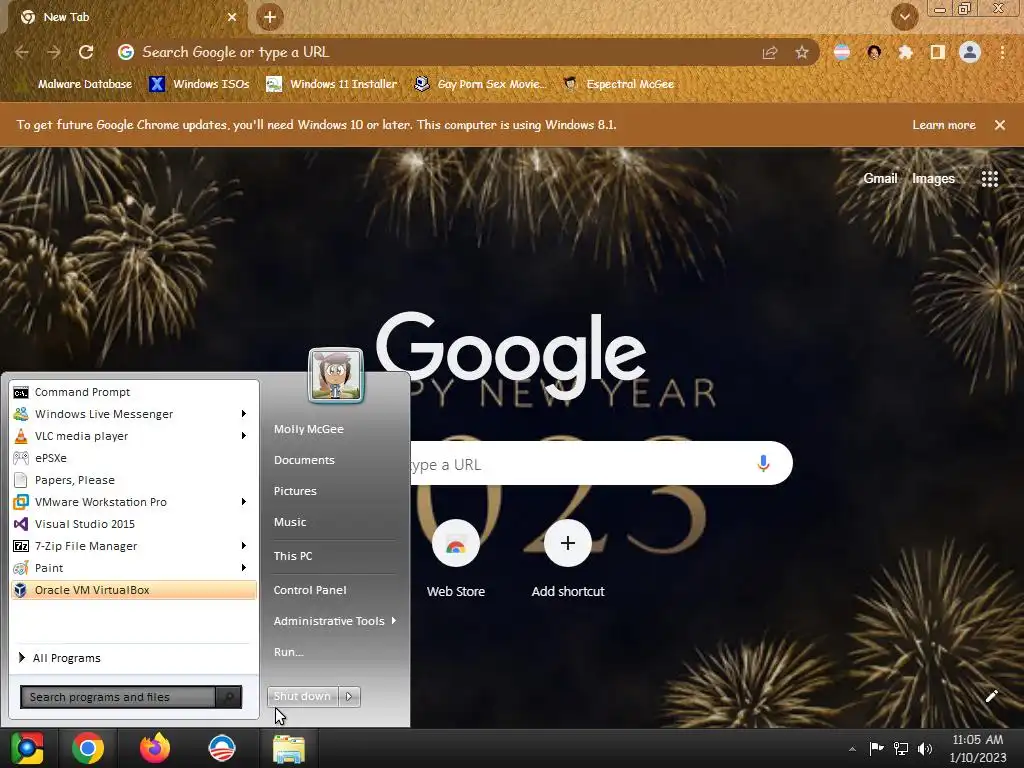Open Gmail link
Viewport: 1024px width, 768px height.
pos(880,178)
